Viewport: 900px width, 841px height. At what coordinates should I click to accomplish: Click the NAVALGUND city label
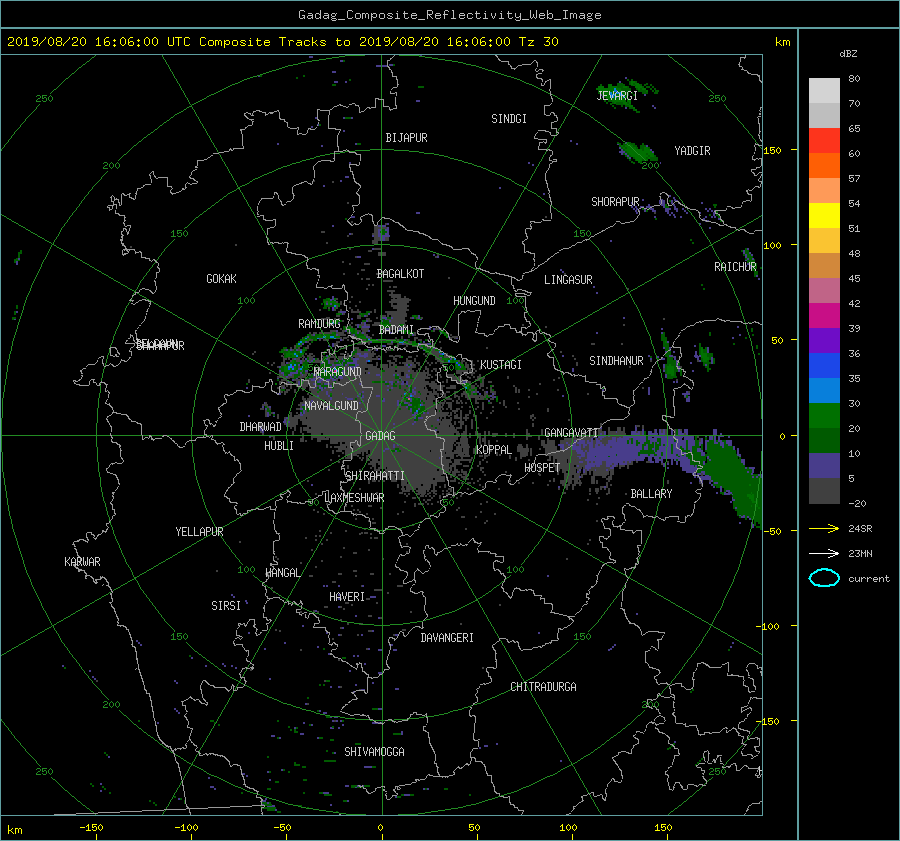(331, 406)
